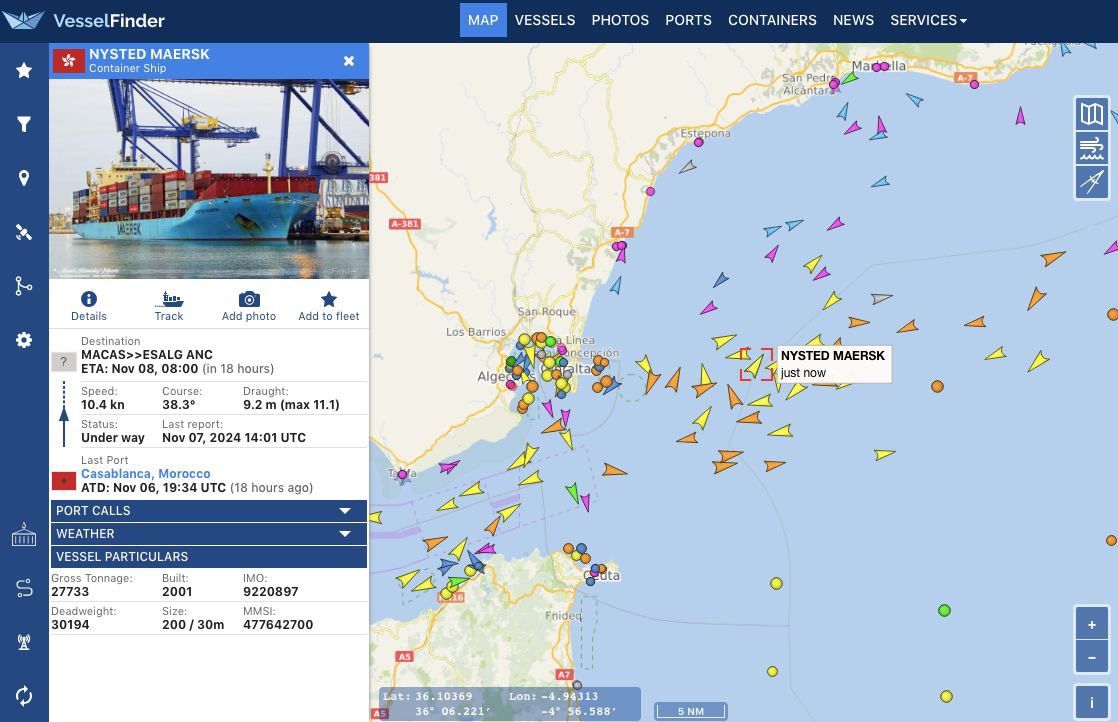Click the MMSI value 477642700
This screenshot has width=1118, height=722.
[x=278, y=624]
